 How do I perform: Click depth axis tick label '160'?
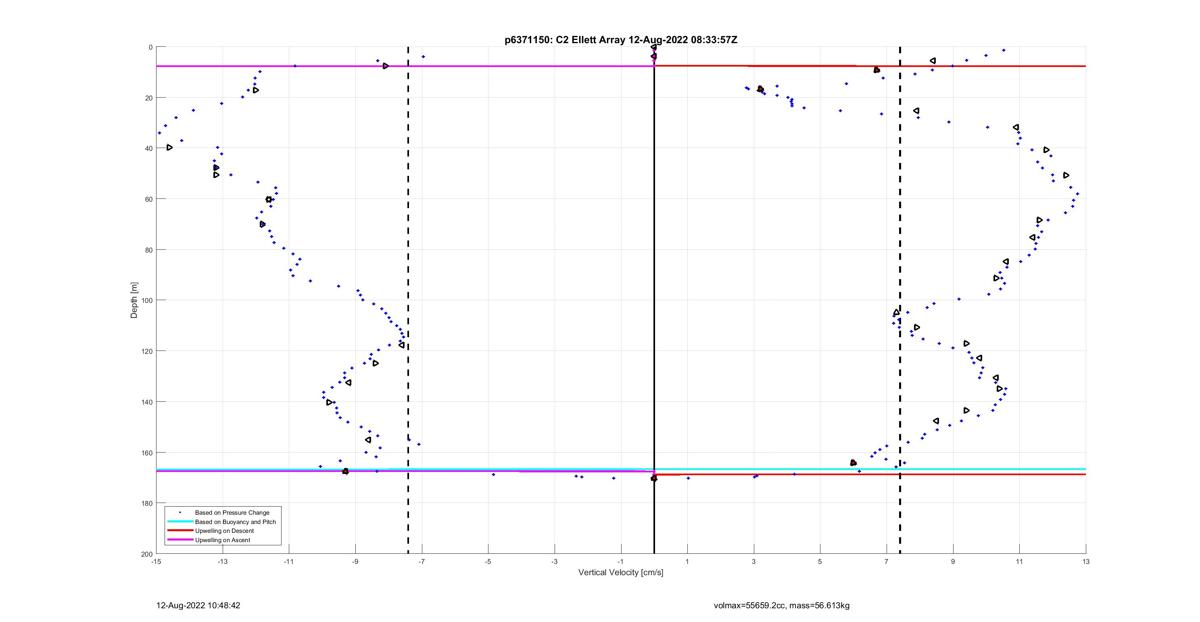point(146,452)
